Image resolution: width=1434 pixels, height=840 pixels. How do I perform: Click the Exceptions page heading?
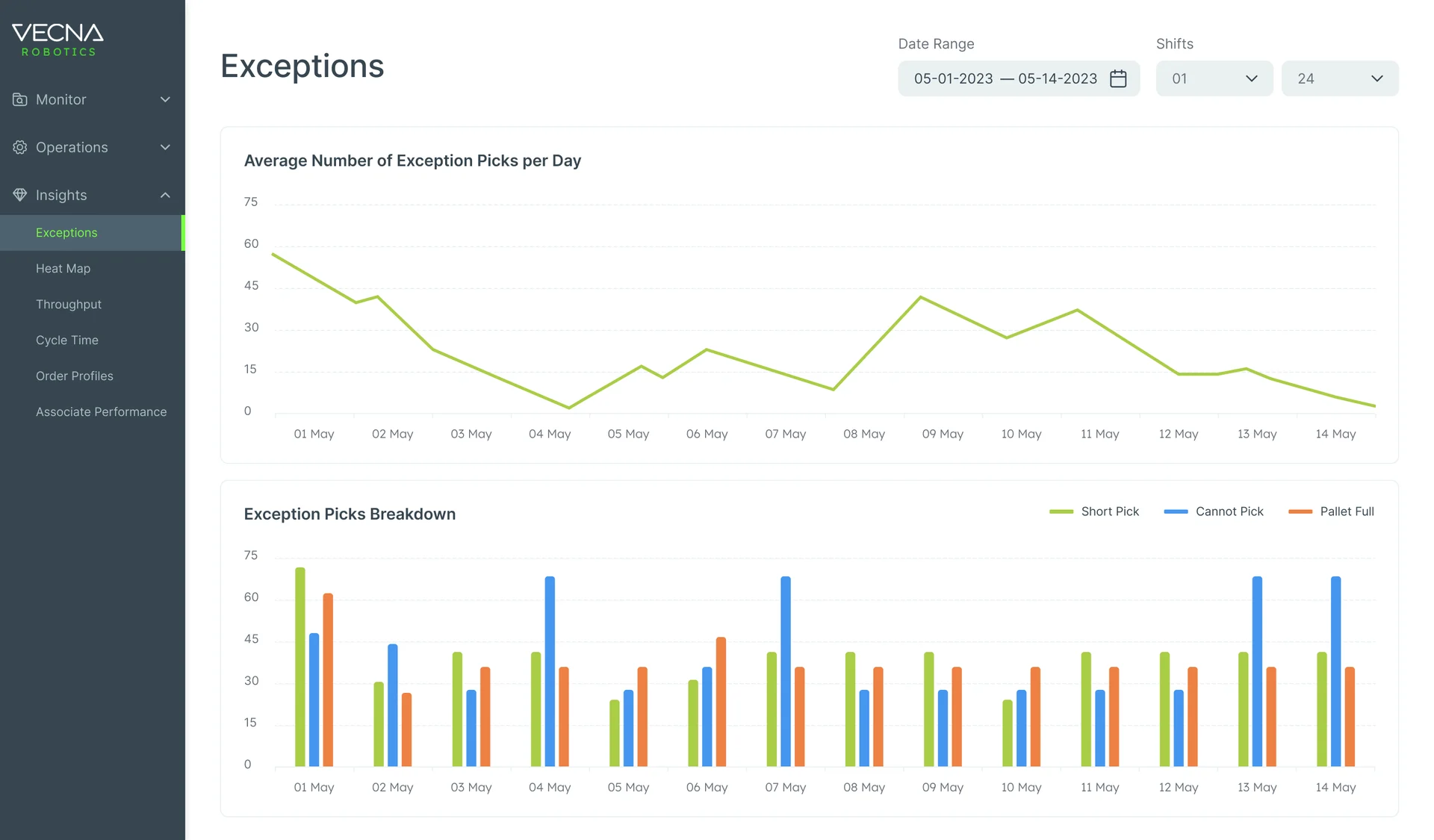[x=302, y=66]
